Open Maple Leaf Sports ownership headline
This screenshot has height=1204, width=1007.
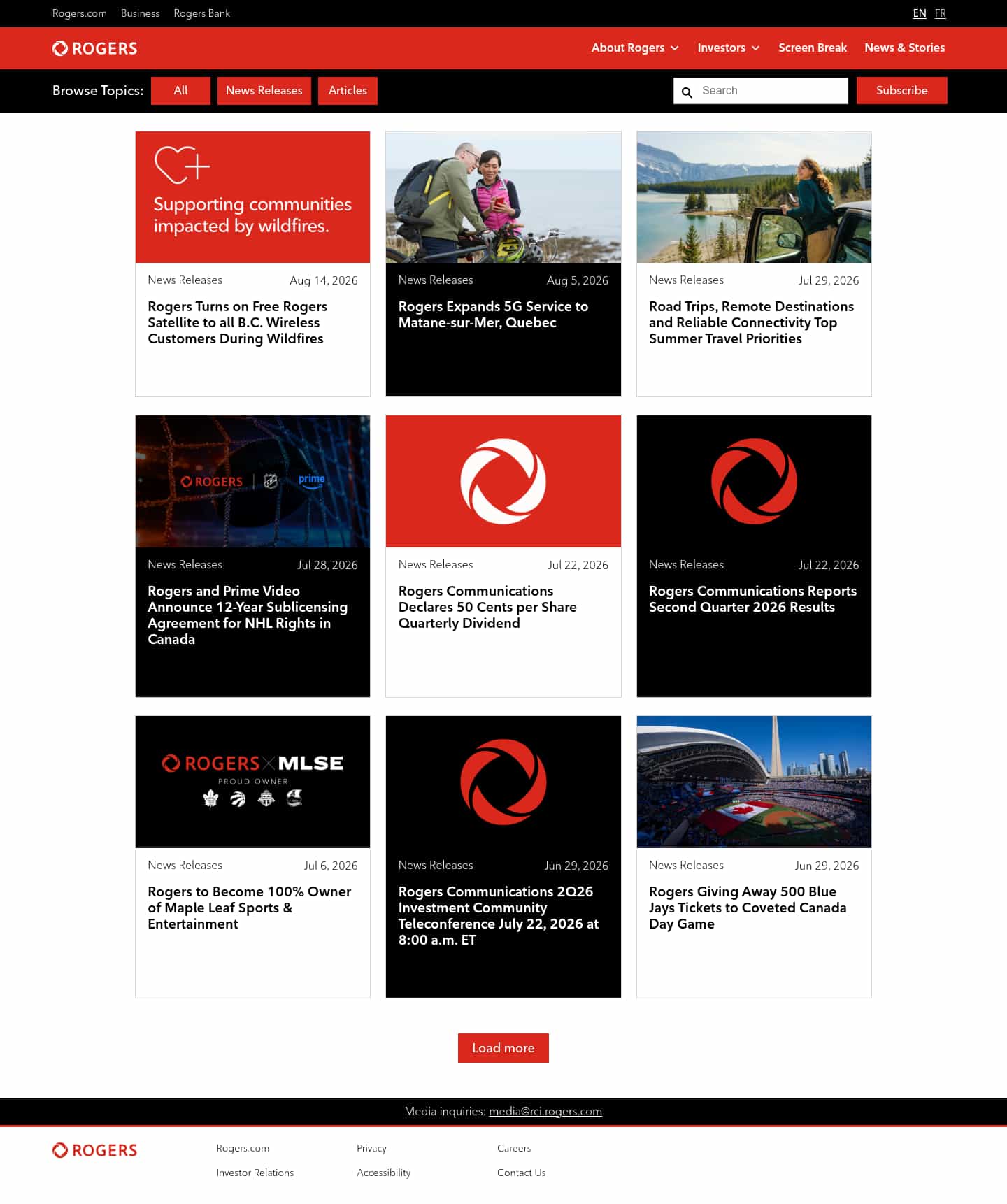tap(249, 908)
